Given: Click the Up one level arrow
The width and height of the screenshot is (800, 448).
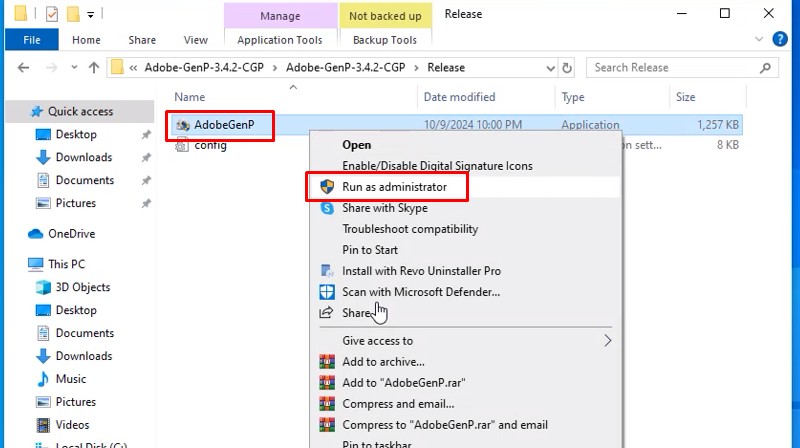Looking at the screenshot, I should pos(93,68).
